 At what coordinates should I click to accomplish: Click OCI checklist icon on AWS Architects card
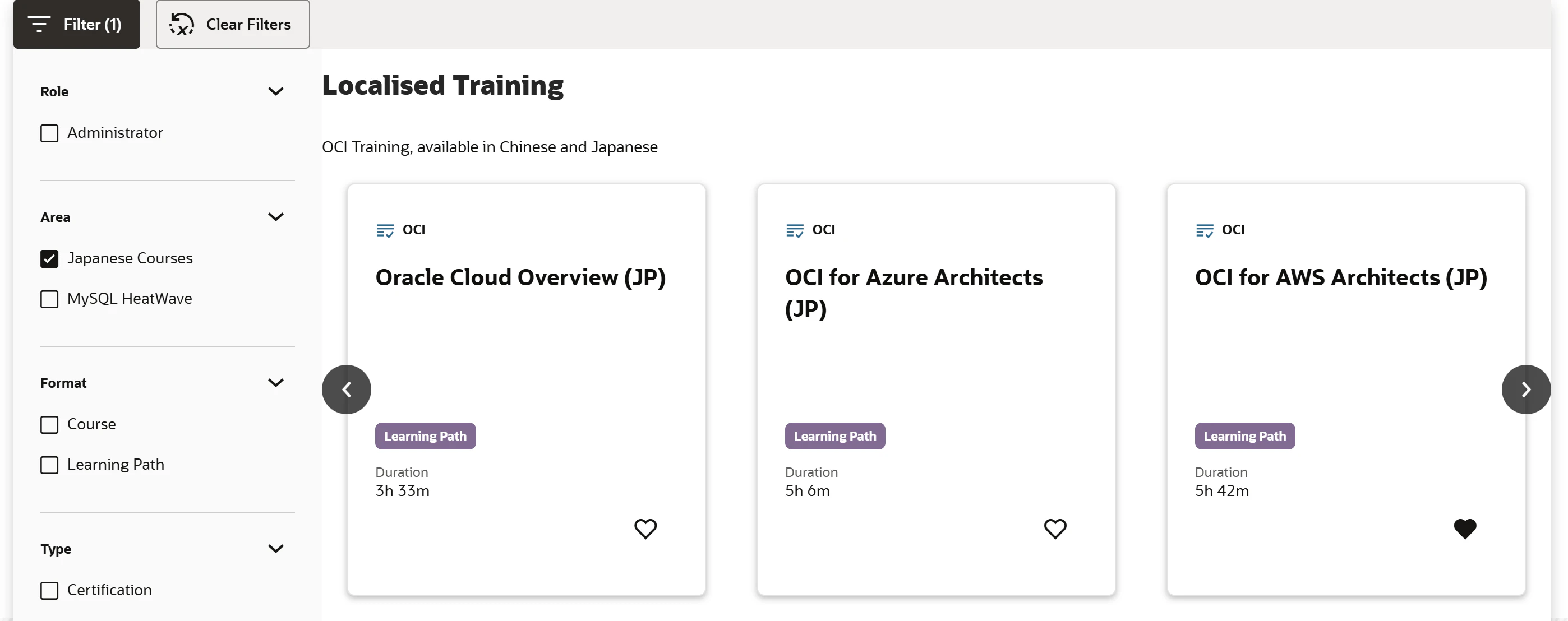1204,230
